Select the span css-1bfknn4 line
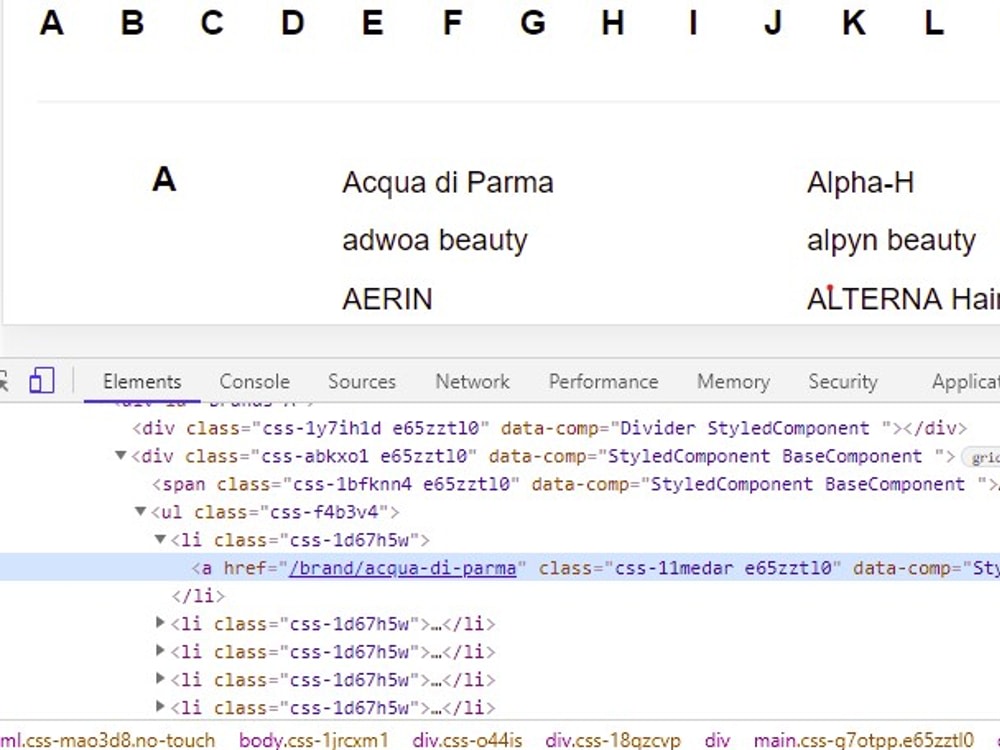 pos(576,484)
